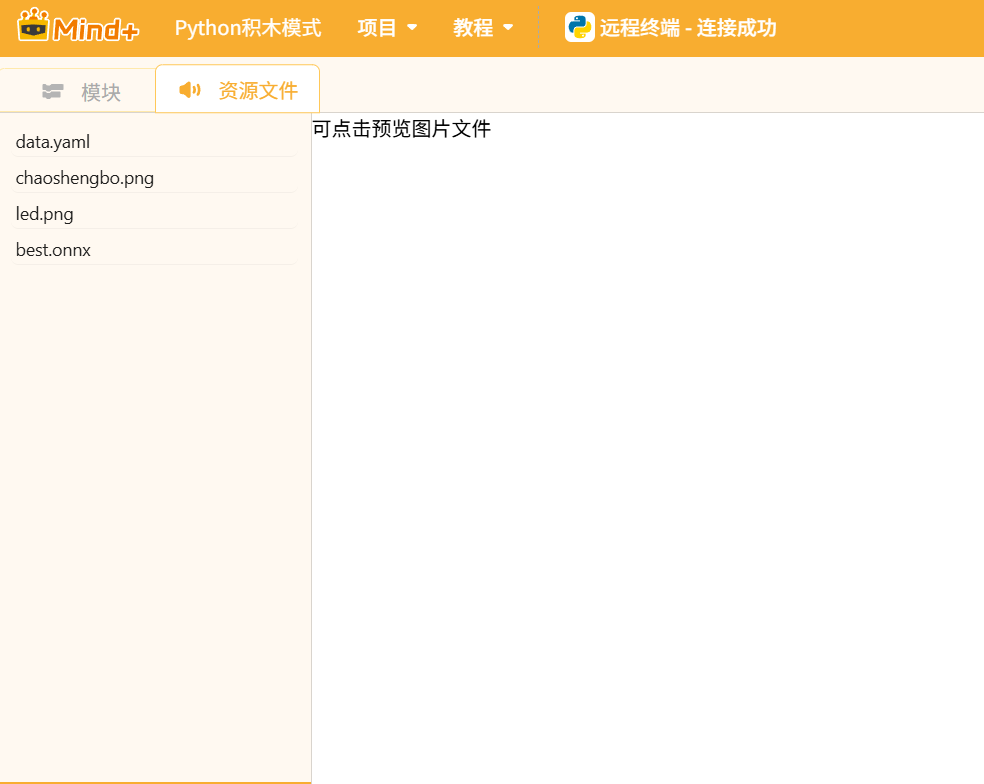984x784 pixels.
Task: Open the 教程 menu
Action: click(x=473, y=28)
